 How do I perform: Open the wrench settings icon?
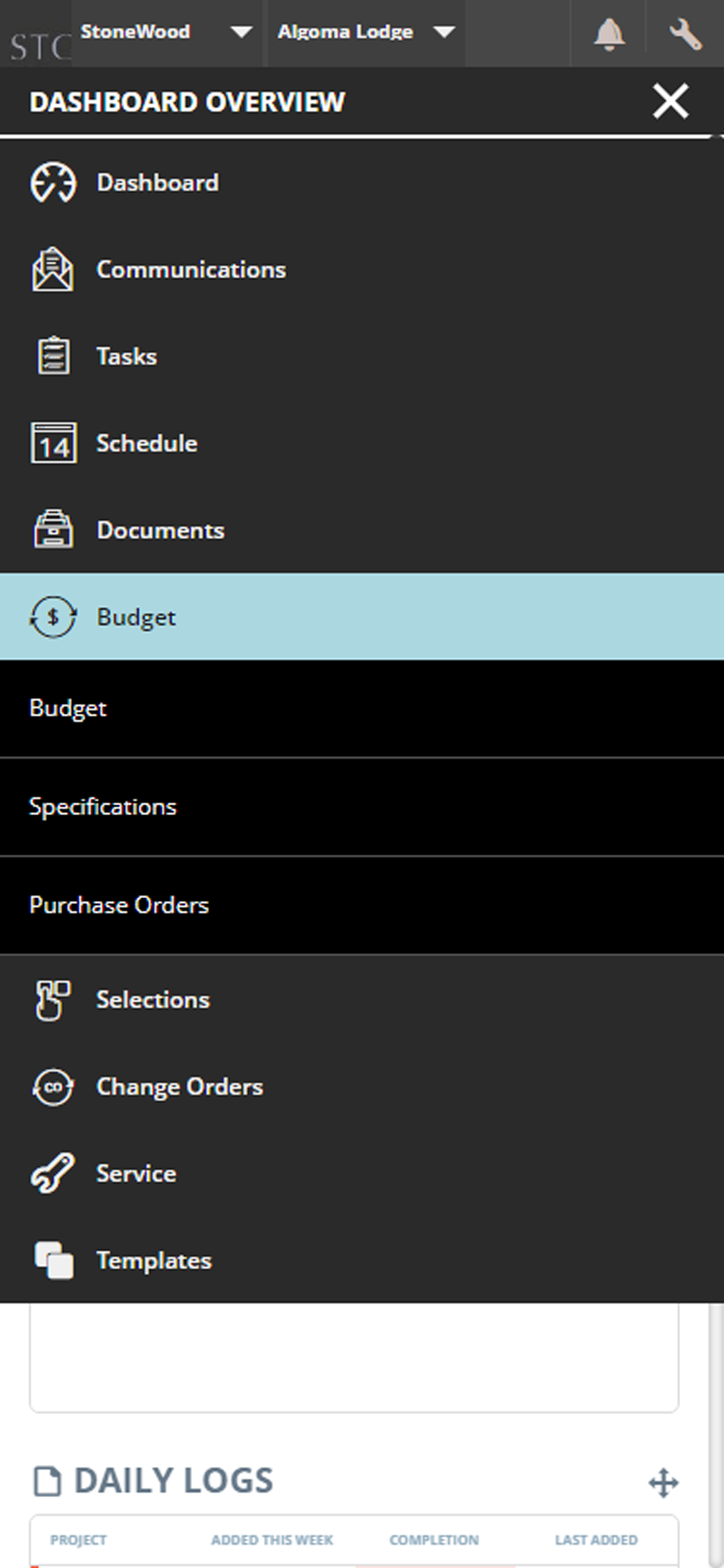pos(686,34)
